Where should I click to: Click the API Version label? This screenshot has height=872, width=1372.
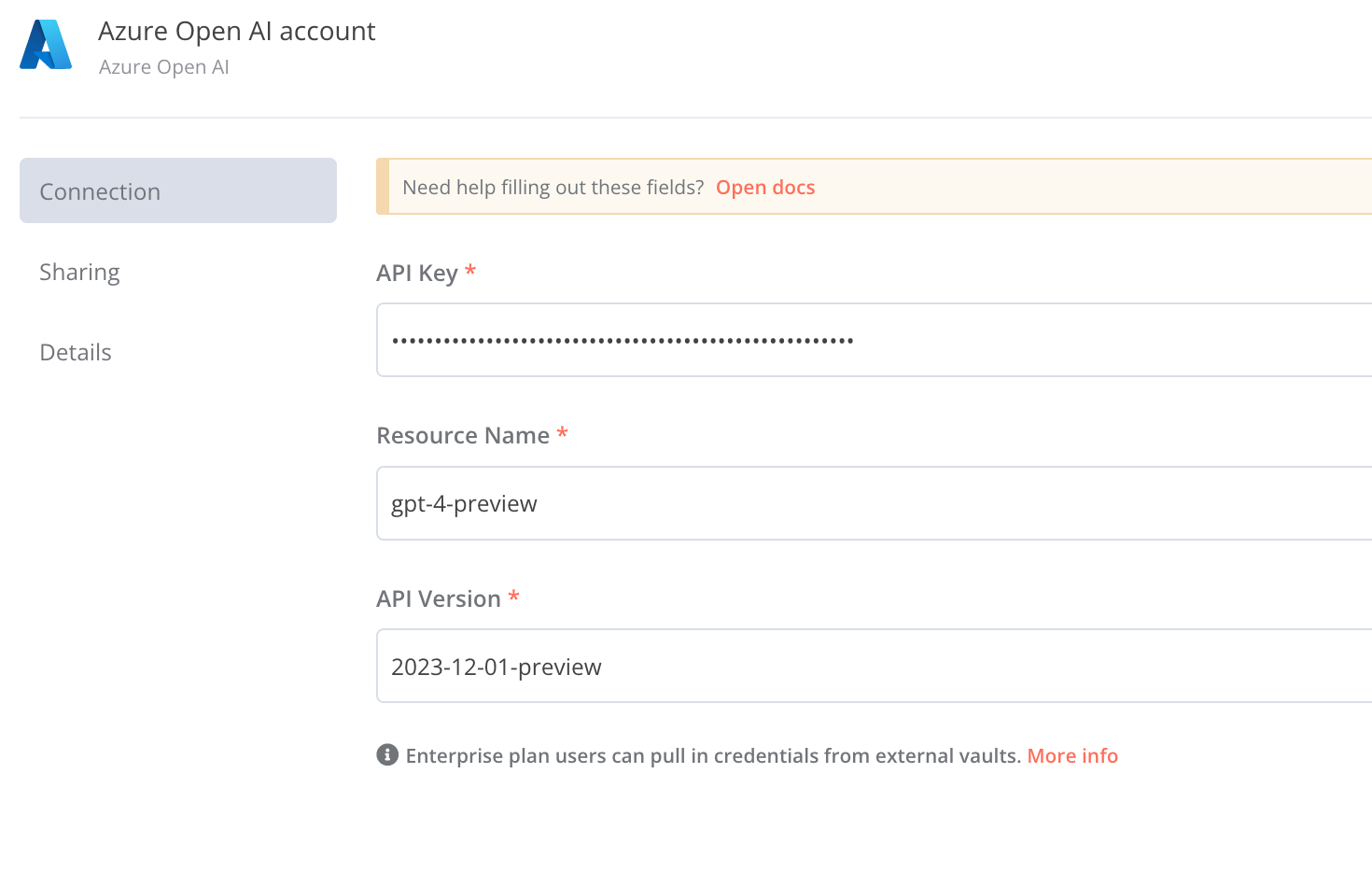pos(439,598)
